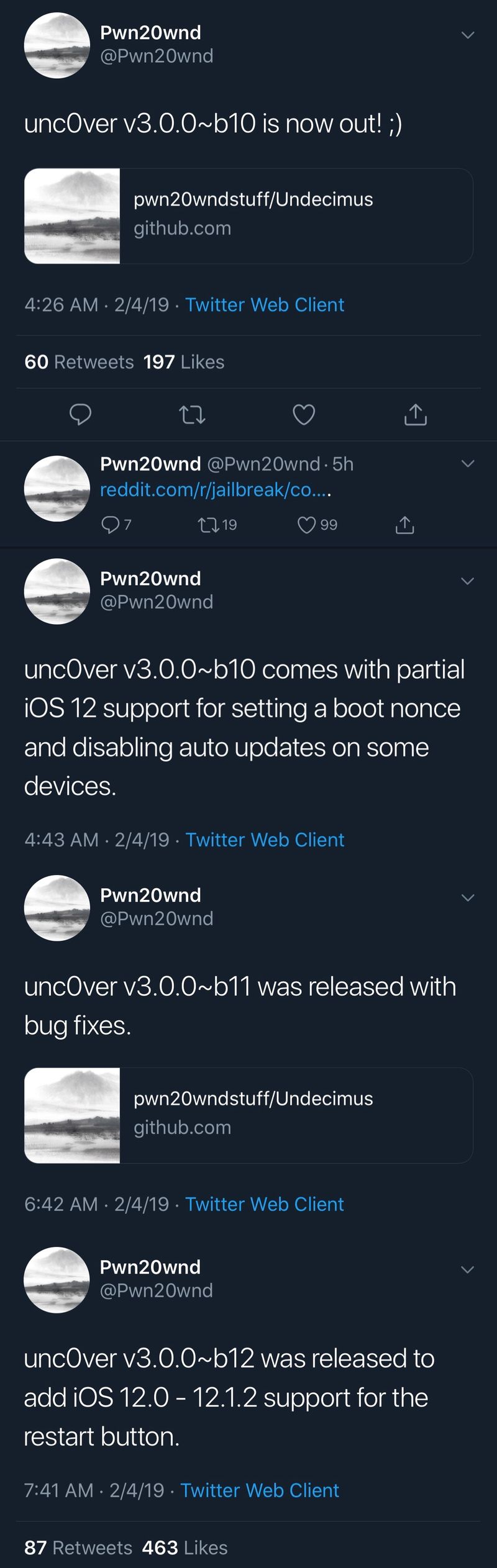The width and height of the screenshot is (497, 1568).
Task: Retweet the v3.0.0~b10 is now out tweet
Action: (192, 414)
